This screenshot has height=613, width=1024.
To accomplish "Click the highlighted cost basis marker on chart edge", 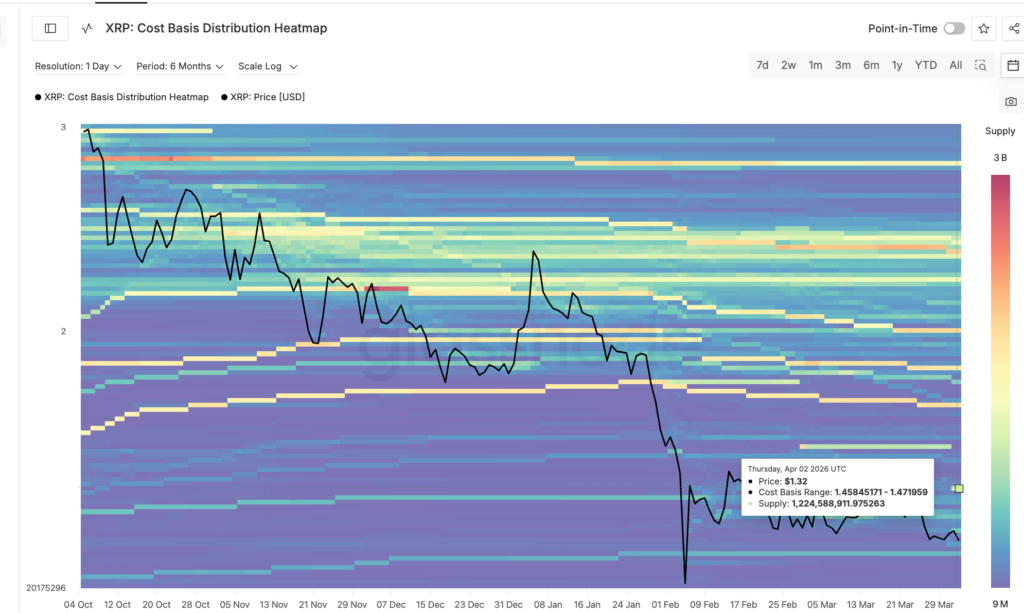I will [x=959, y=488].
